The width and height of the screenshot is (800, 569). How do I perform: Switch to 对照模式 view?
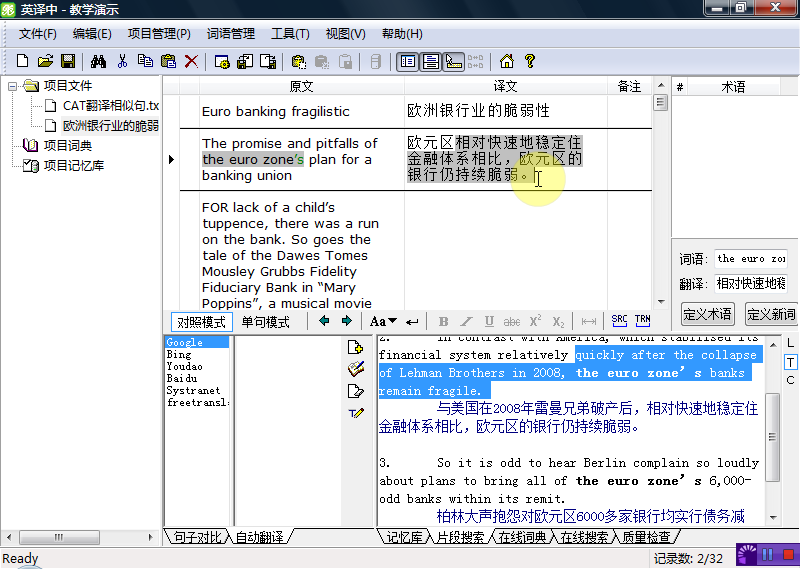click(x=202, y=322)
